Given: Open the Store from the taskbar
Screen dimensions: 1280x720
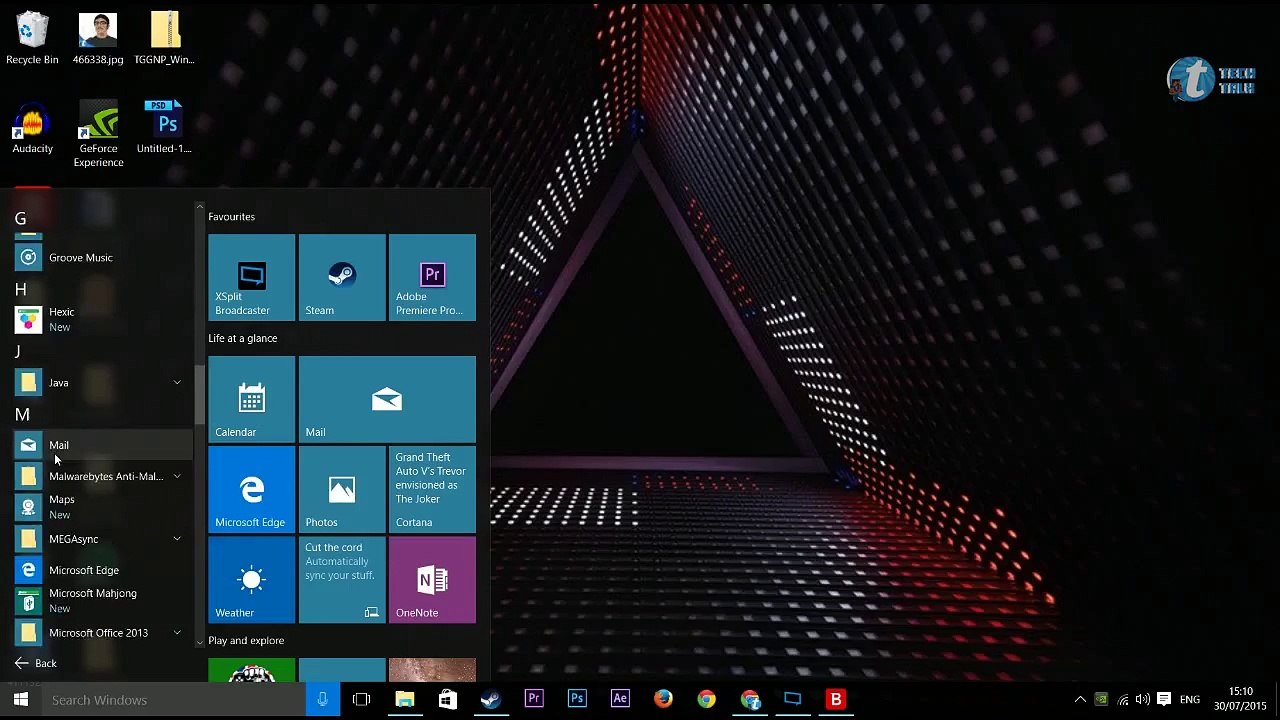Looking at the screenshot, I should (x=448, y=700).
